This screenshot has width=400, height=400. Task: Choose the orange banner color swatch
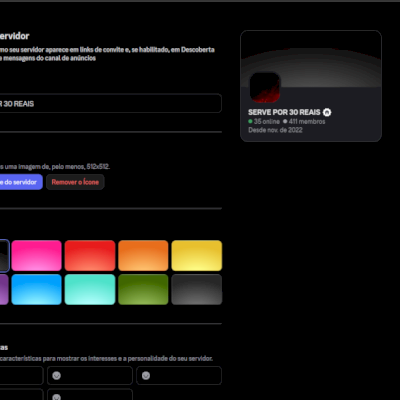click(x=143, y=255)
